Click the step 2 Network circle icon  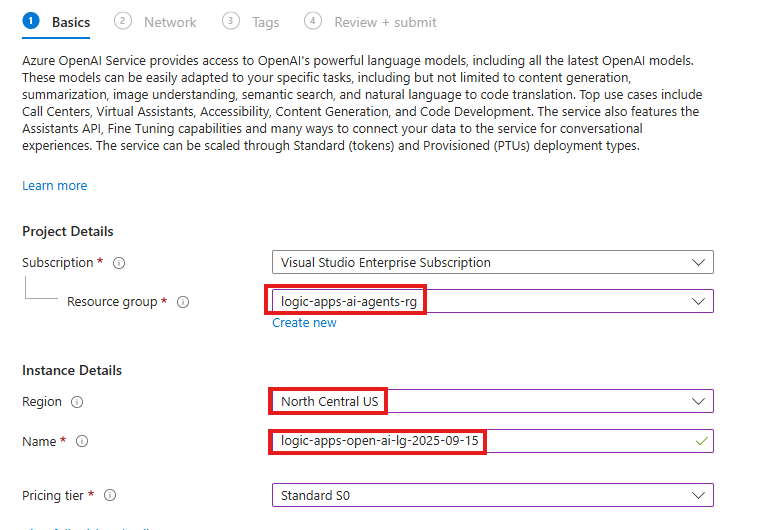point(123,21)
